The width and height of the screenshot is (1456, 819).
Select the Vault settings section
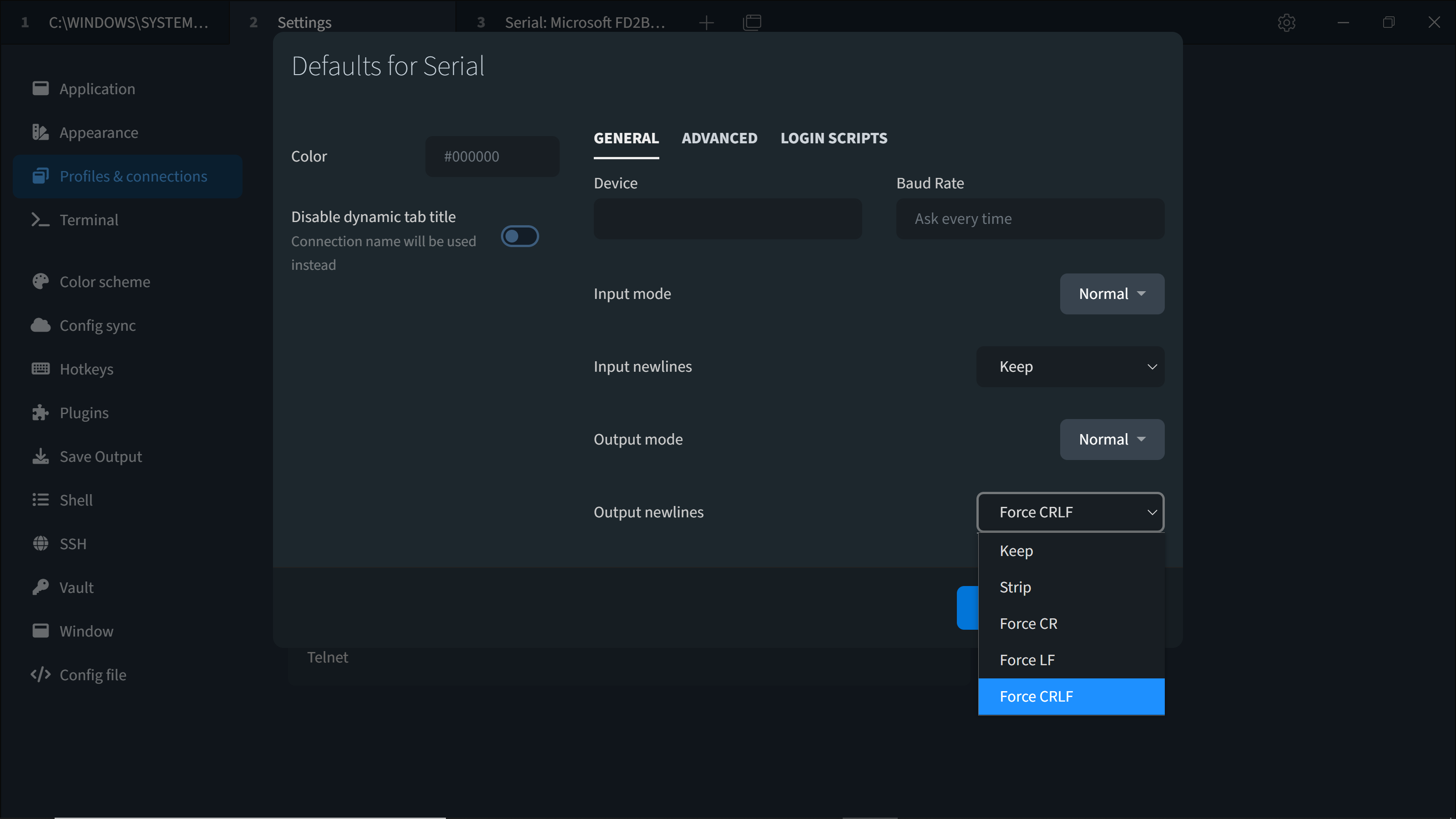[77, 587]
